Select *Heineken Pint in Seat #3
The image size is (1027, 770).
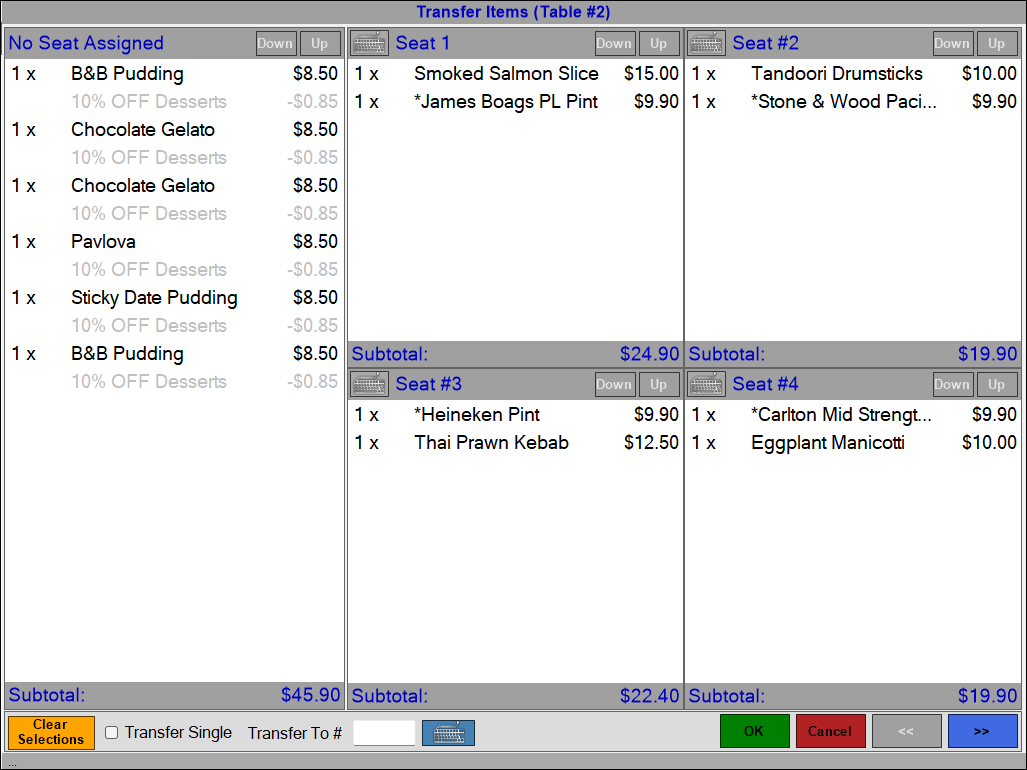tap(515, 414)
